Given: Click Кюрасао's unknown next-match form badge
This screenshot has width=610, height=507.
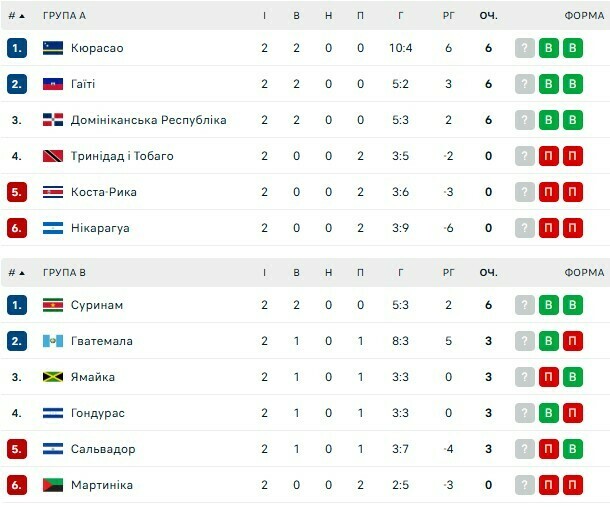Looking at the screenshot, I should (x=525, y=48).
